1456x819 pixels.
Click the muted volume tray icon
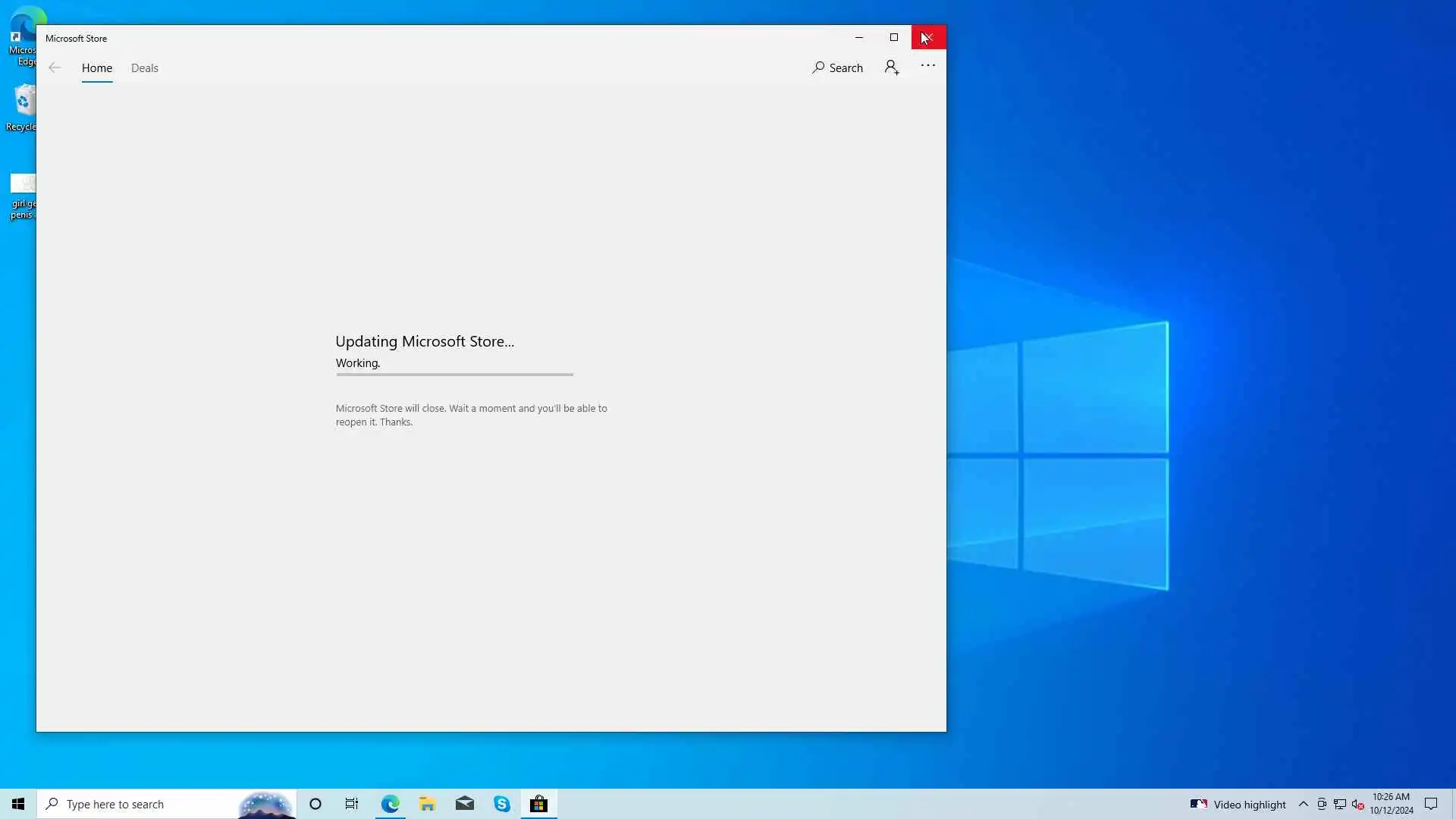pos(1357,804)
